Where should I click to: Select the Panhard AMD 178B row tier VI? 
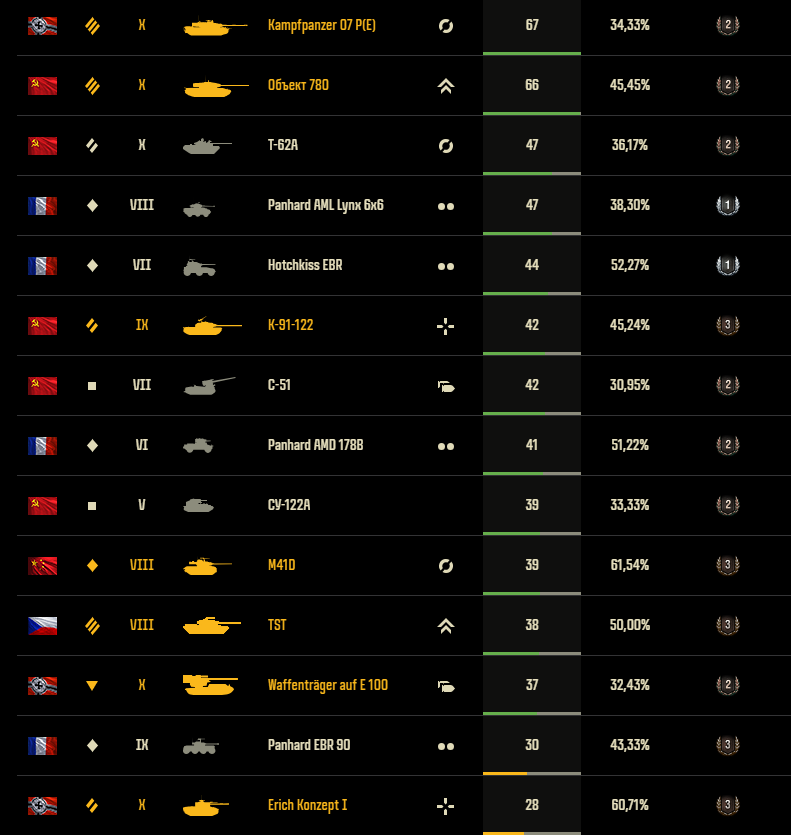(142, 445)
